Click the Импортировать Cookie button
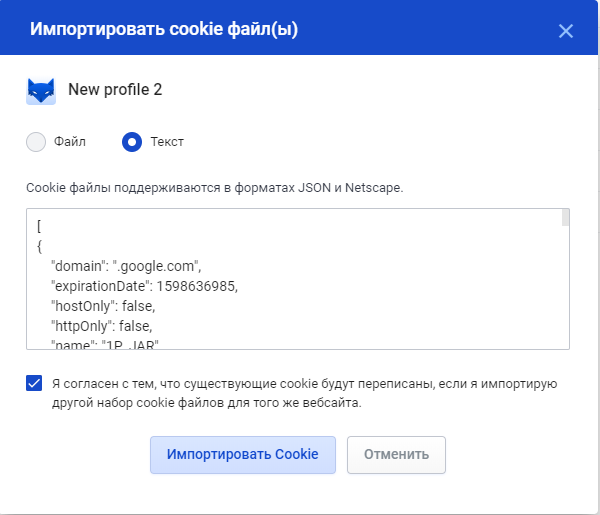 tap(243, 455)
